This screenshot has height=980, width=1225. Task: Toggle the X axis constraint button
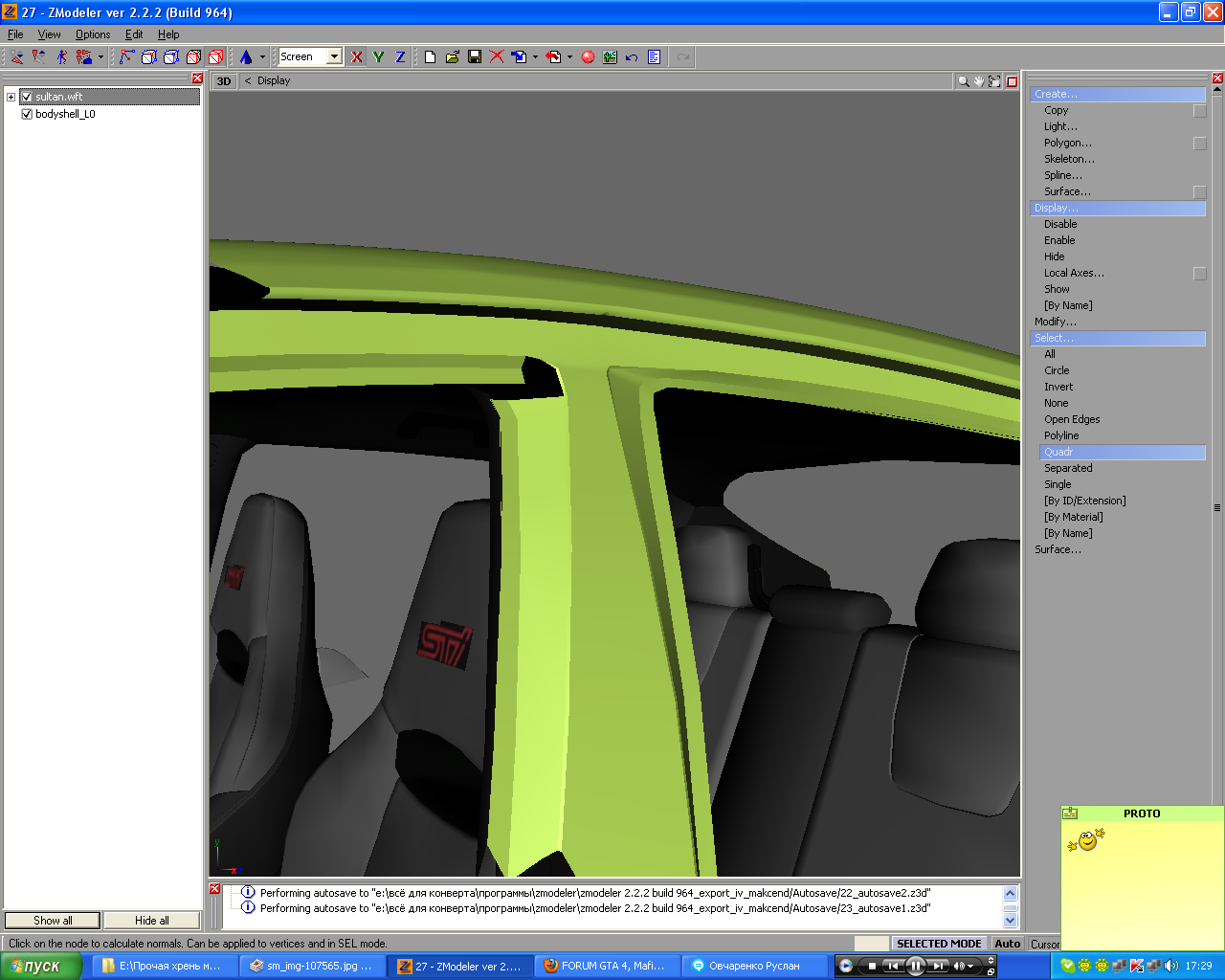tap(356, 57)
